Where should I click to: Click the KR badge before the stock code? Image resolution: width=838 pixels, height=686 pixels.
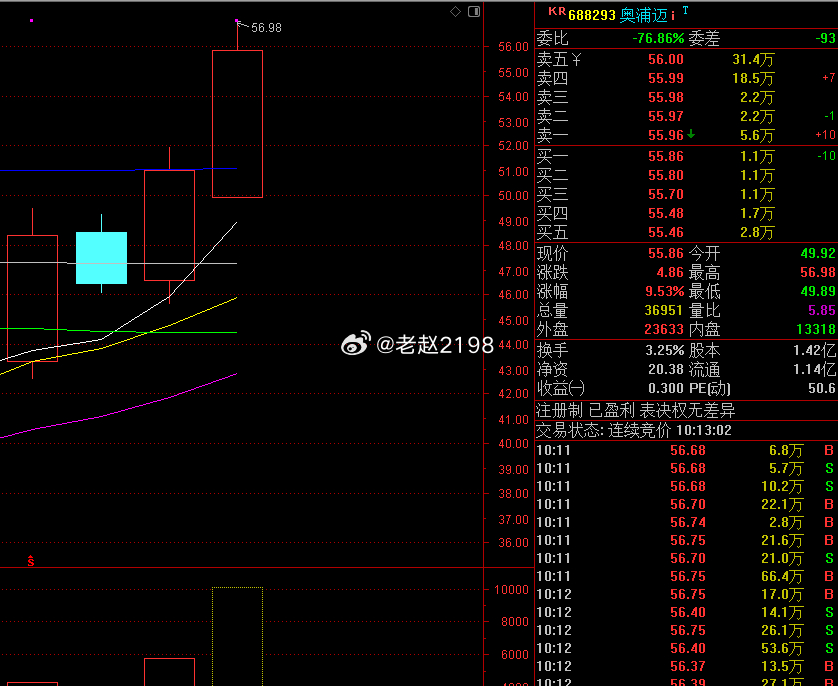[557, 11]
